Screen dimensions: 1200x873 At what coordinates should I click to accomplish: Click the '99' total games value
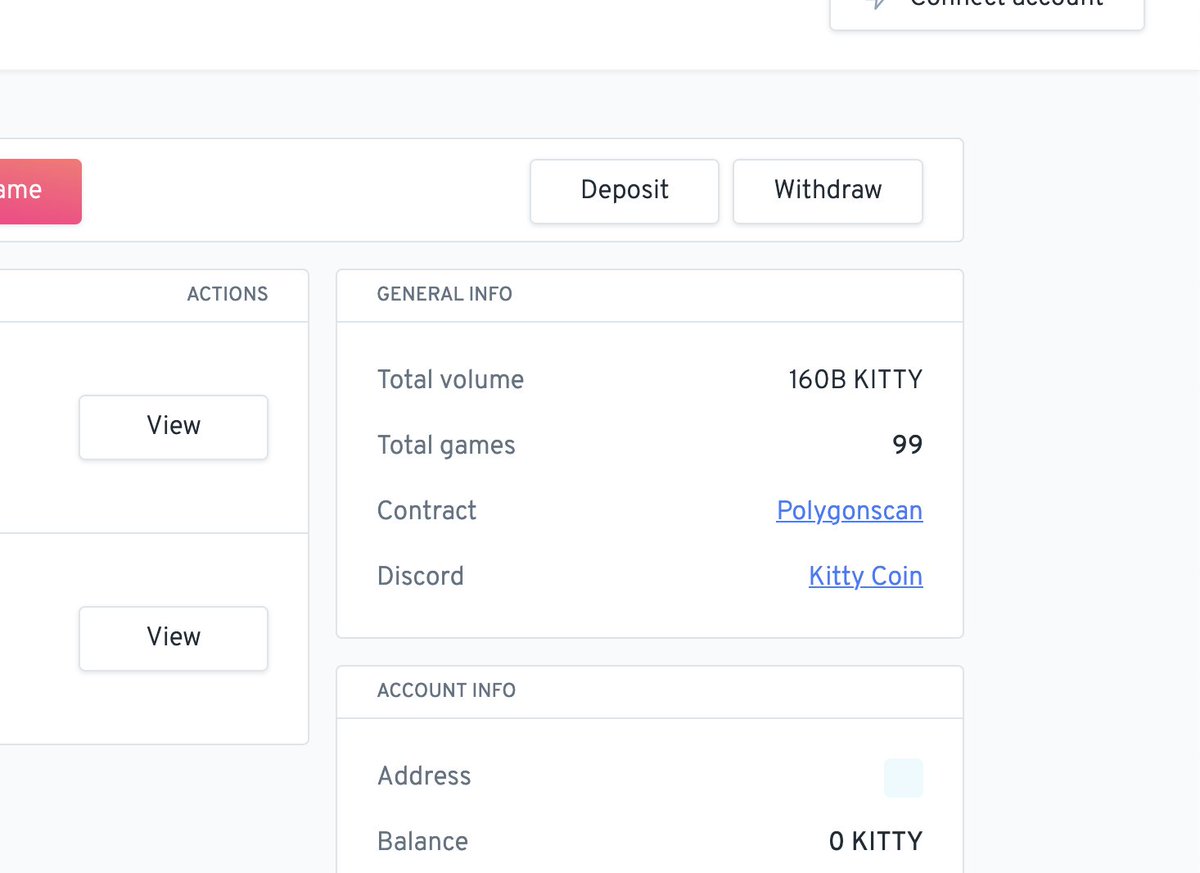907,445
